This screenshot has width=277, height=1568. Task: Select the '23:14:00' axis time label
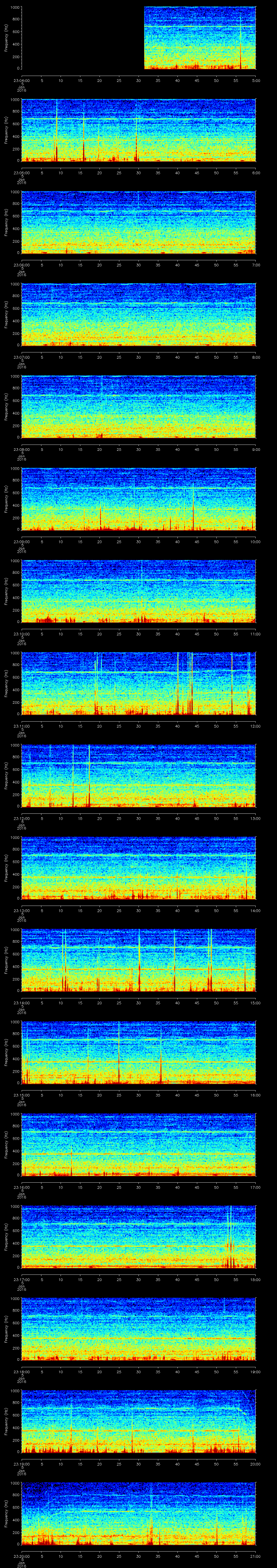coord(22,1003)
